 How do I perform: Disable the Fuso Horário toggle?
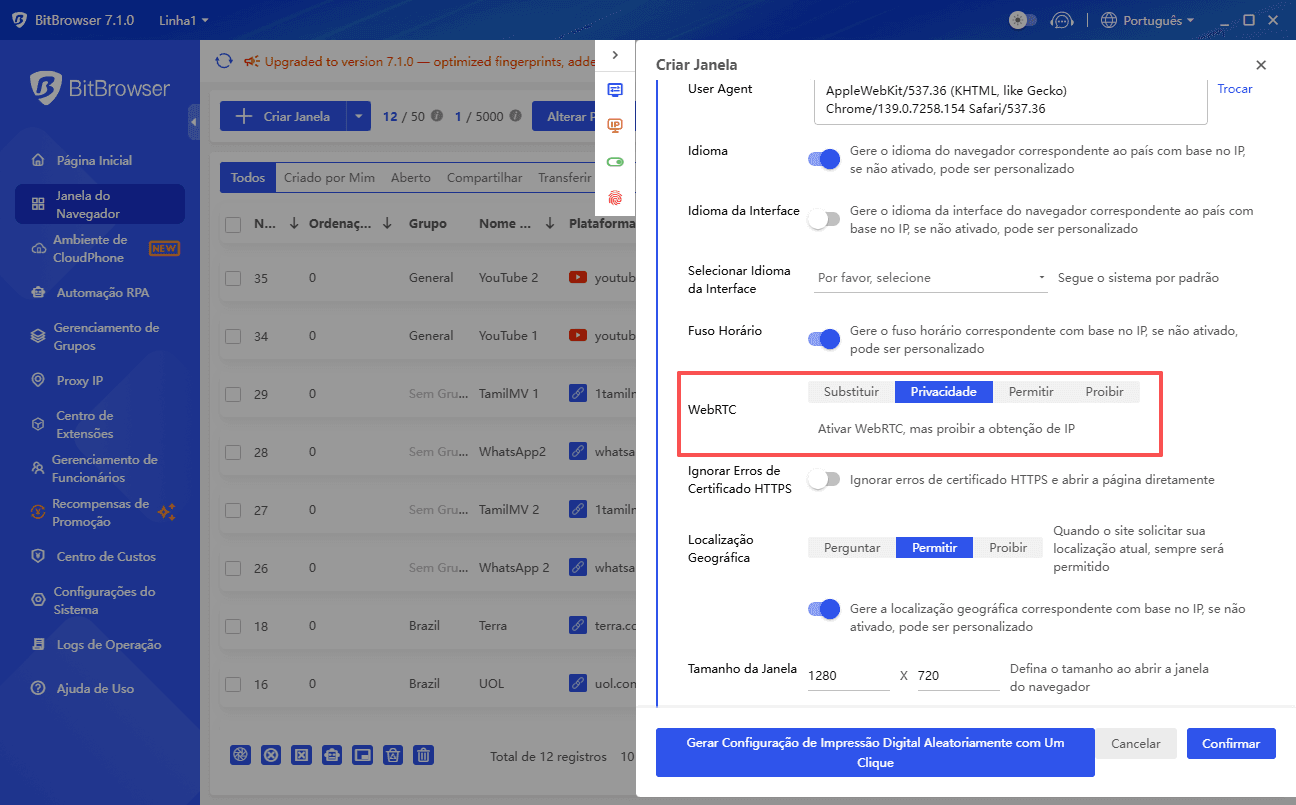pos(823,339)
